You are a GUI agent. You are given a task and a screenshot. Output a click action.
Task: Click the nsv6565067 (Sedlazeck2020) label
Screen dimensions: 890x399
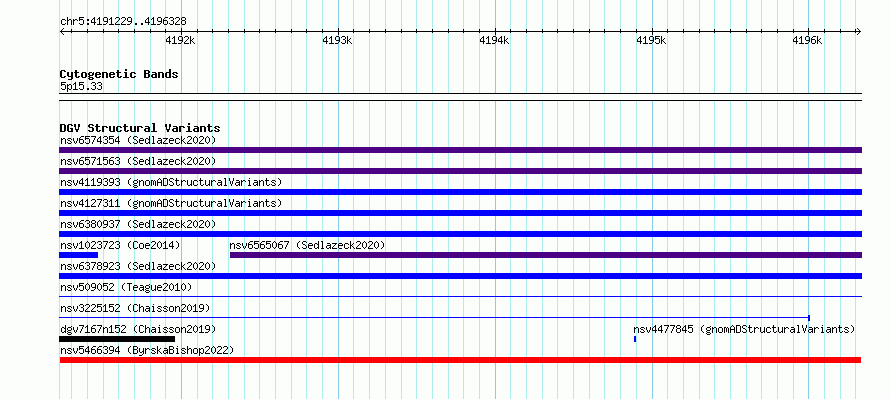pos(307,245)
